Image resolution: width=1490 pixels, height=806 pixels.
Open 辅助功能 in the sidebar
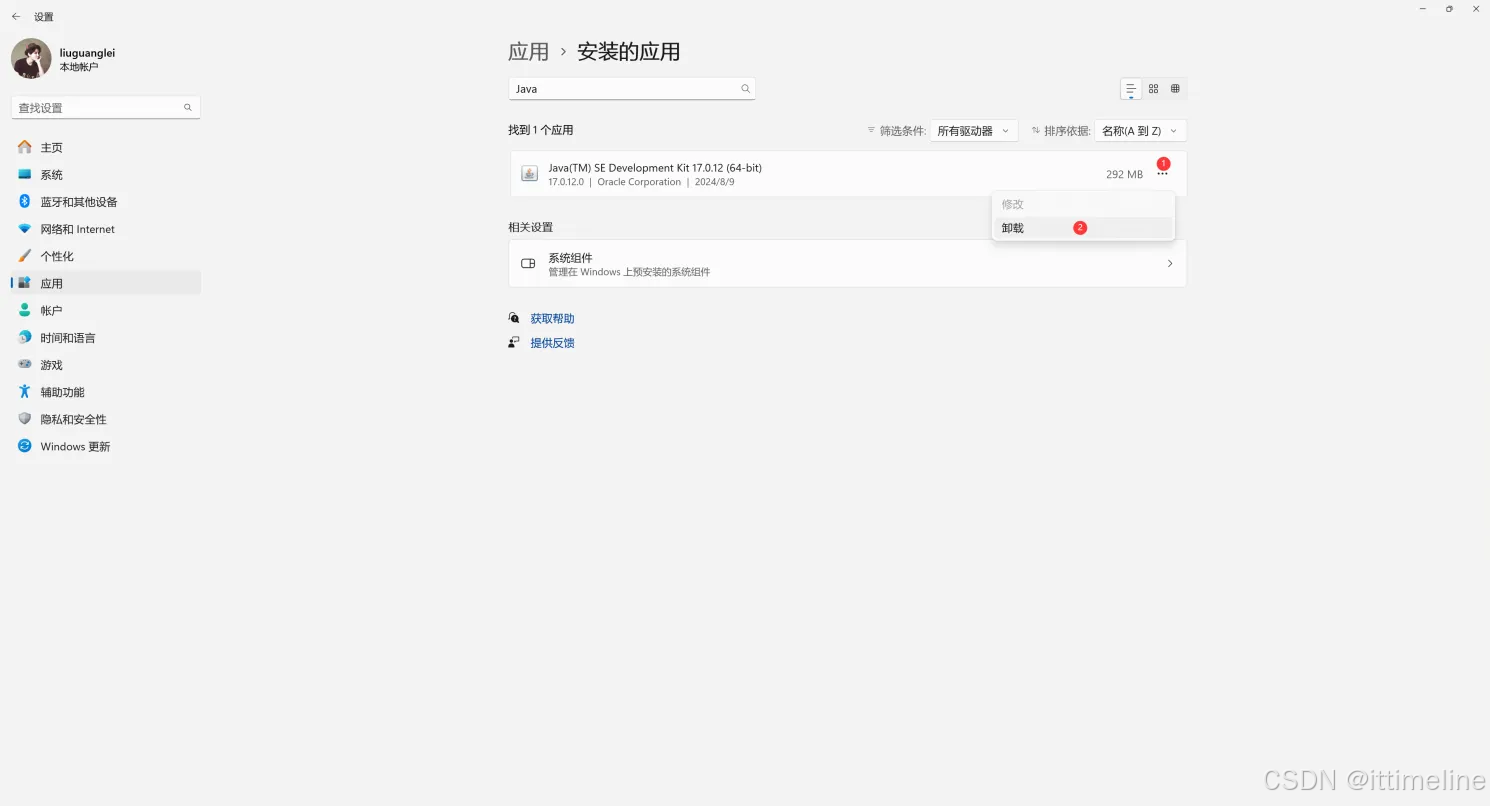[x=106, y=392]
